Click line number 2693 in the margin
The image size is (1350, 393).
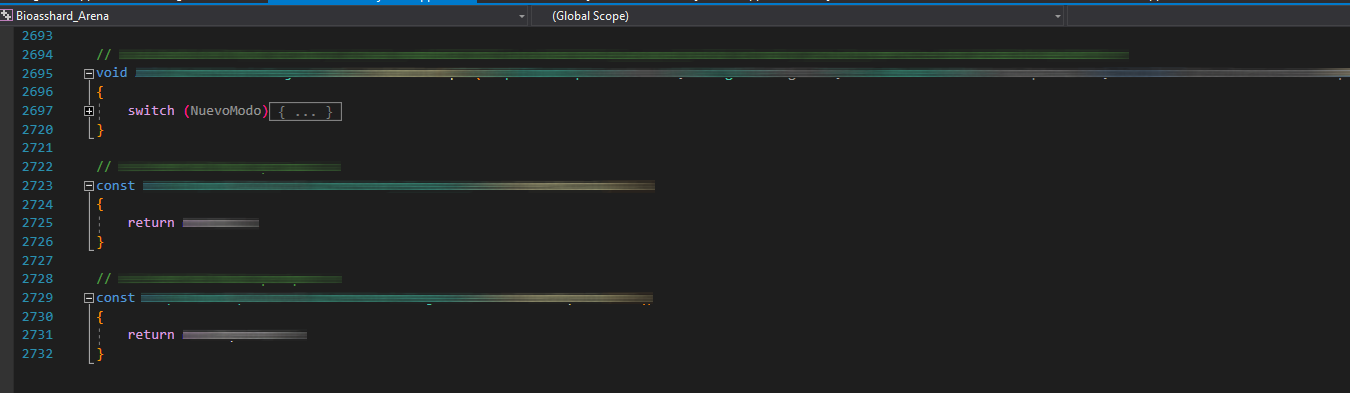click(37, 36)
